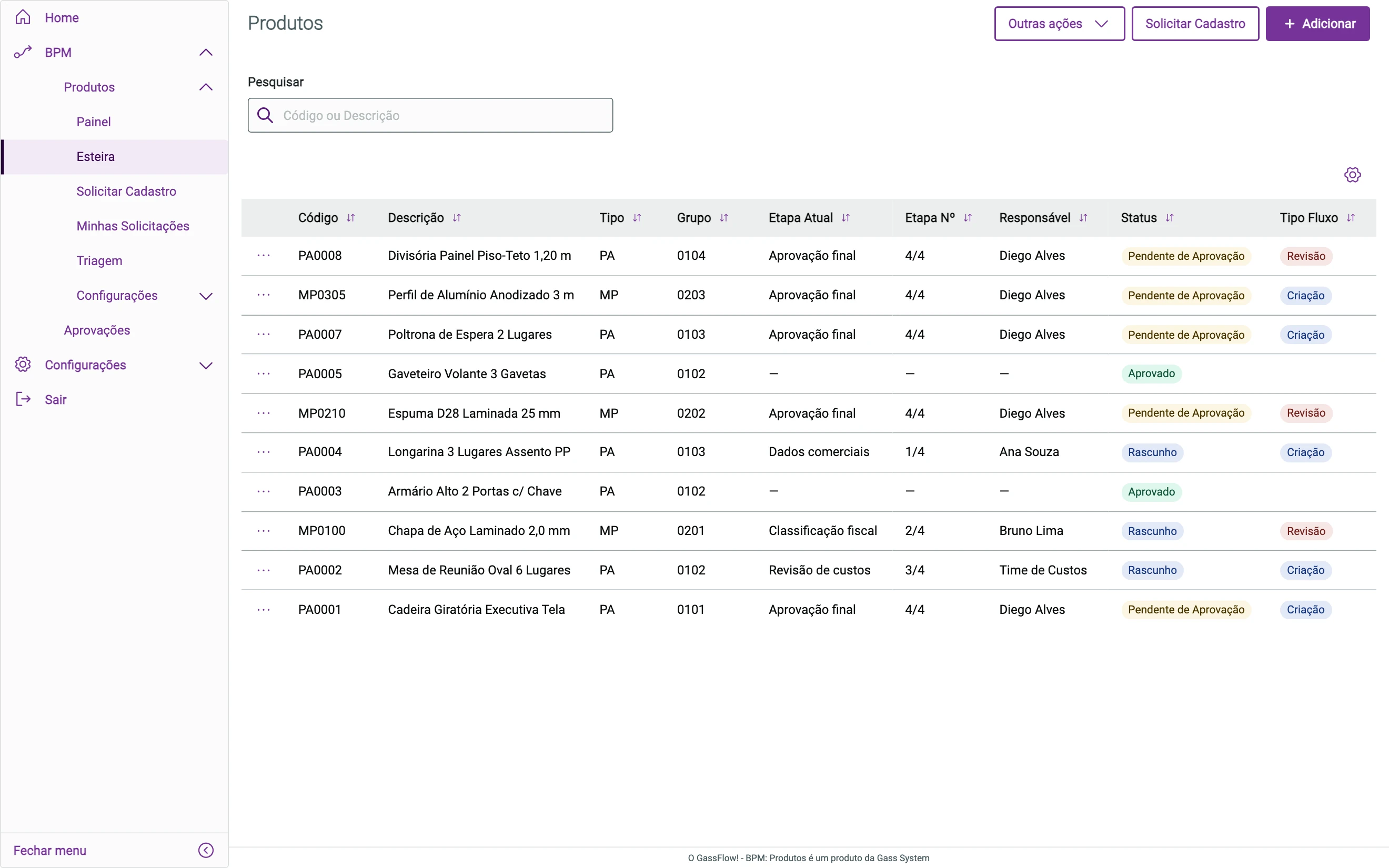Open Solicitar Cadastro sidebar link
Screen dimensions: 1389x868
click(126, 191)
